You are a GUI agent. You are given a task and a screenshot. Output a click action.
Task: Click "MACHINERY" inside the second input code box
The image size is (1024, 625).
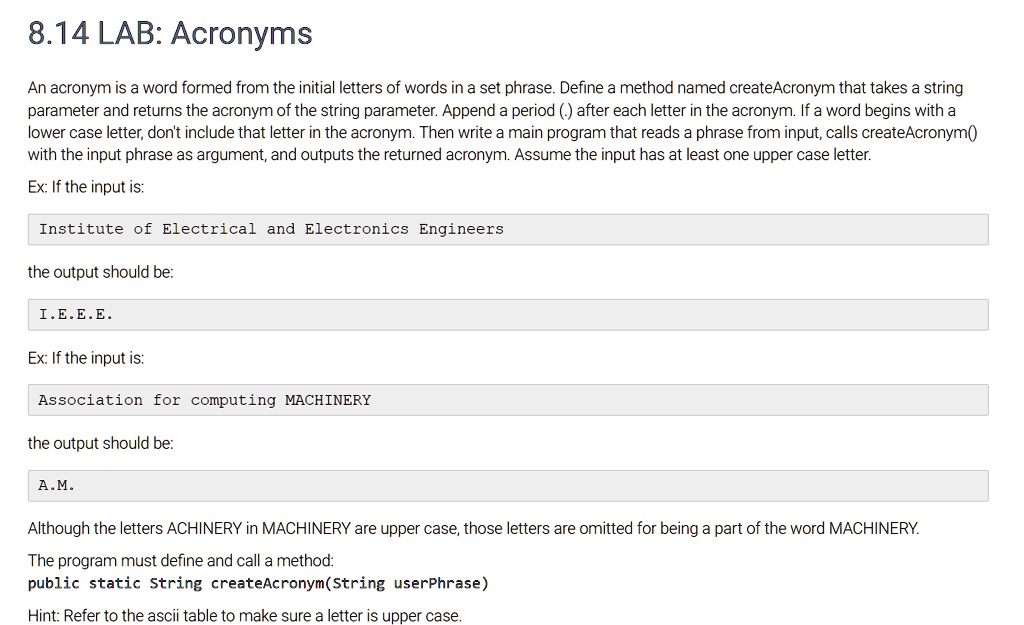tap(328, 400)
